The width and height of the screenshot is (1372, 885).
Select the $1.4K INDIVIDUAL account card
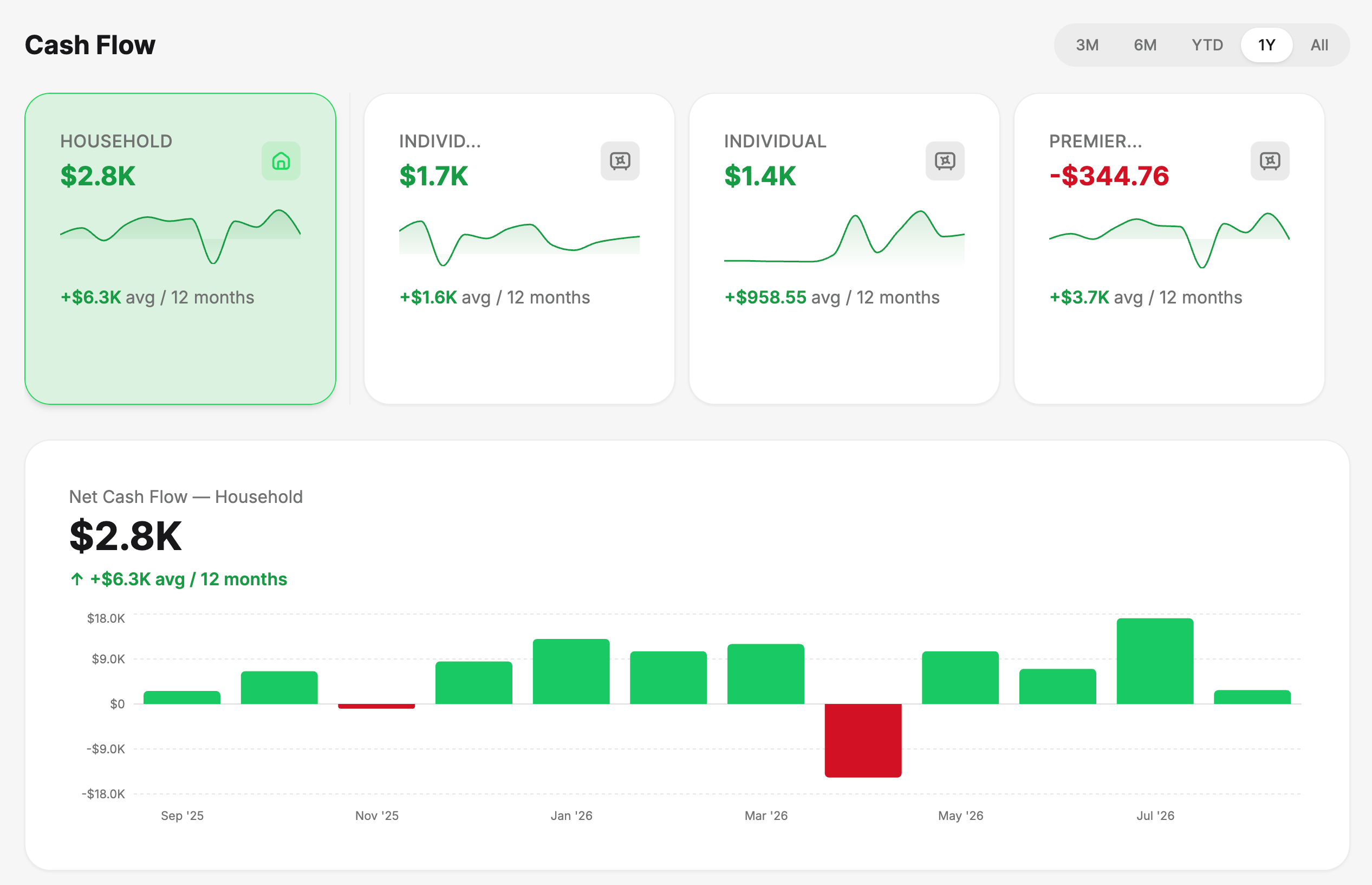(x=844, y=248)
